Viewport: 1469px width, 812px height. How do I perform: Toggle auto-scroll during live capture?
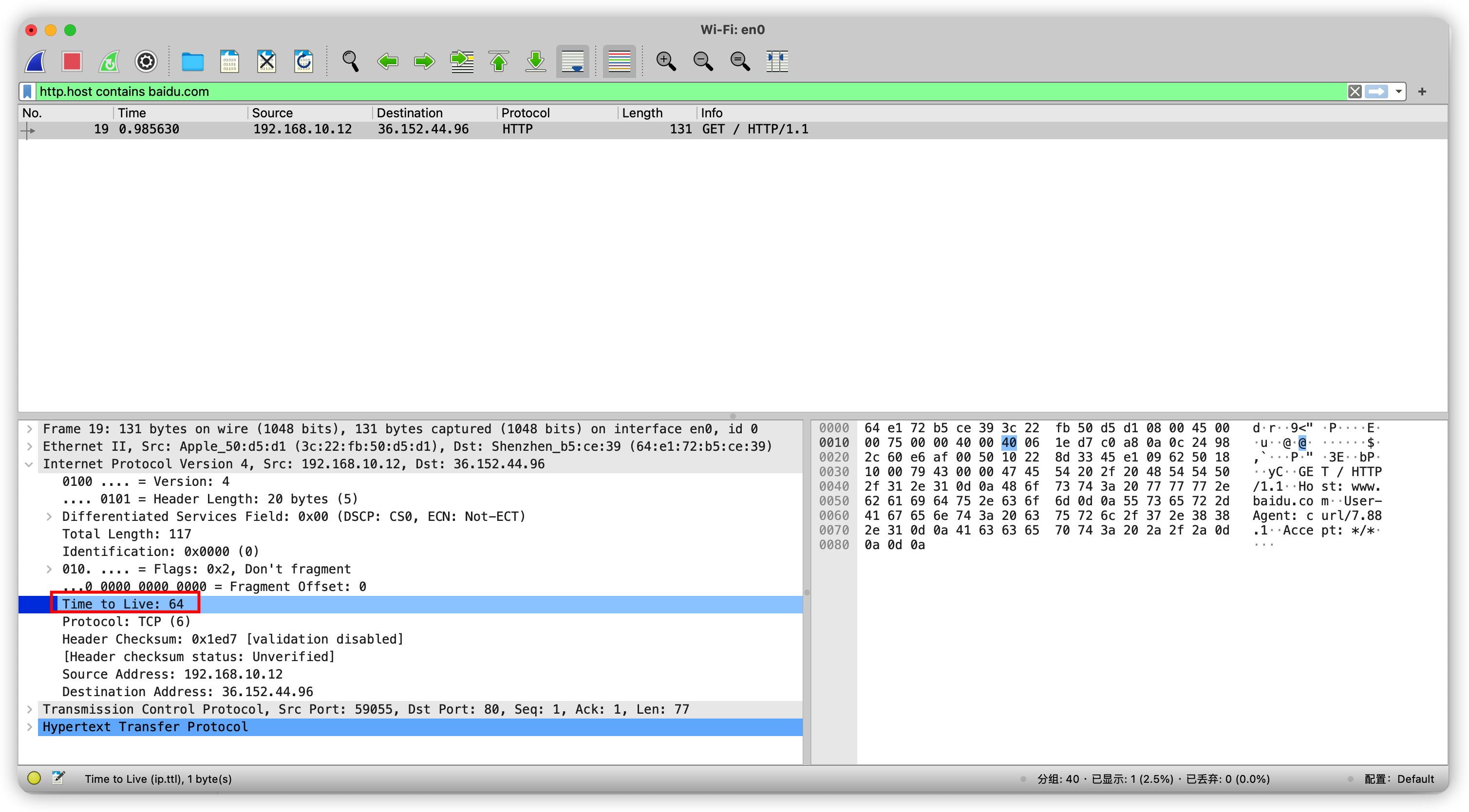(x=572, y=61)
